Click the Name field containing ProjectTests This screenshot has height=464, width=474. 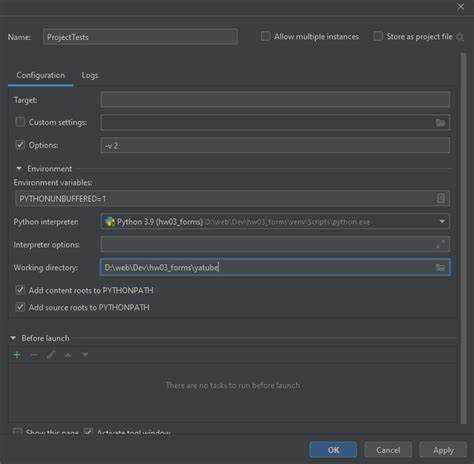point(140,37)
